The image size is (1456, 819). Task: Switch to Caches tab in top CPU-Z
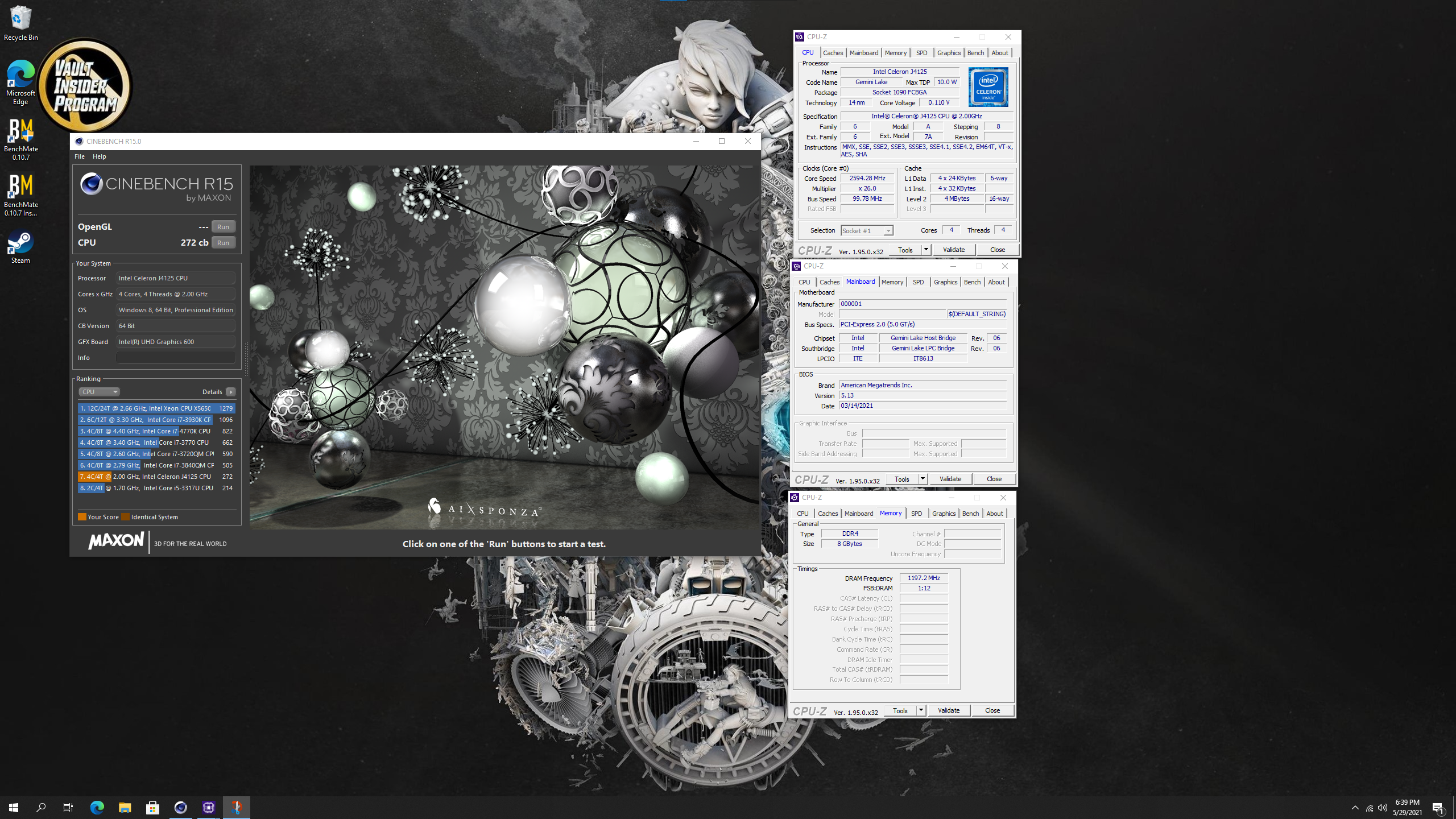click(x=833, y=53)
